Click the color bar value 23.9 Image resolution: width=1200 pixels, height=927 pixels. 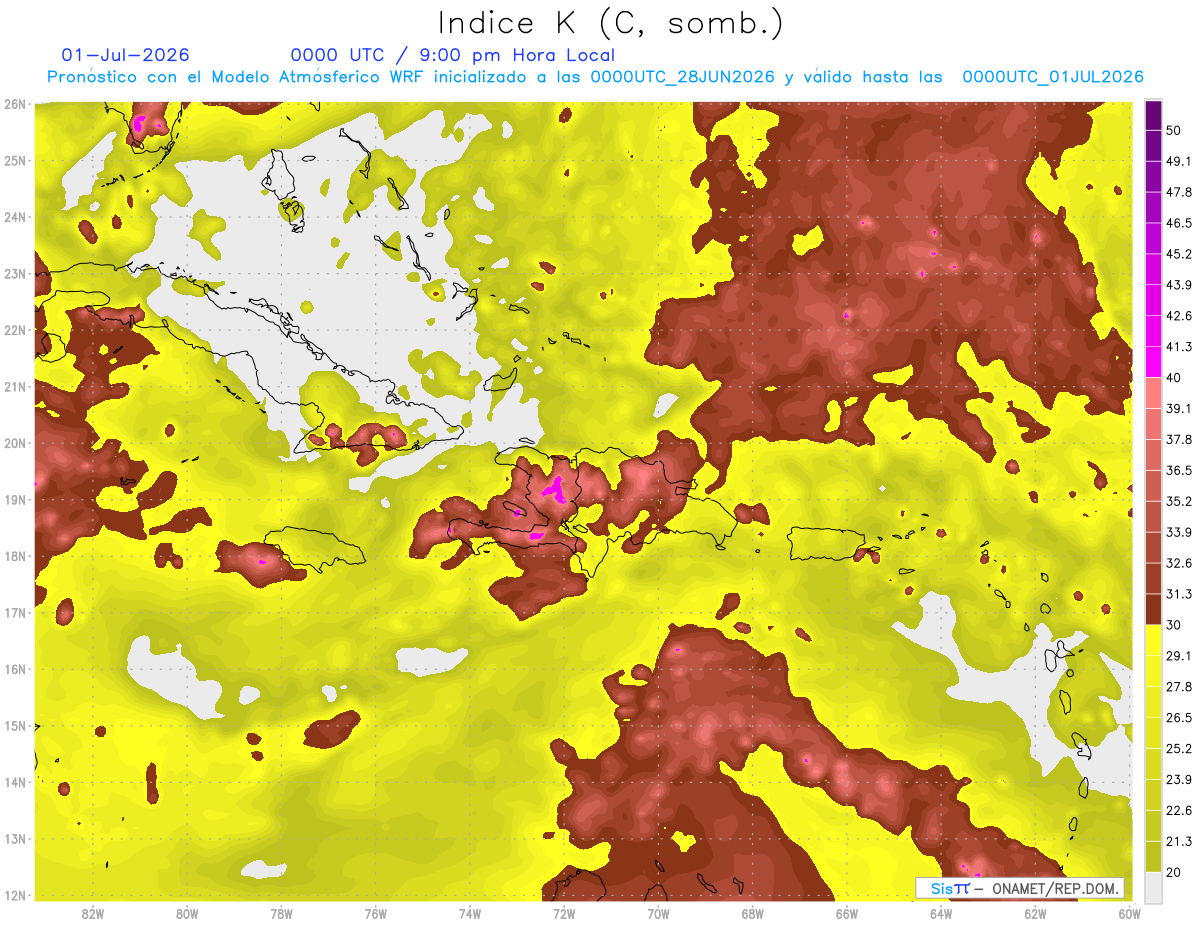click(1178, 779)
